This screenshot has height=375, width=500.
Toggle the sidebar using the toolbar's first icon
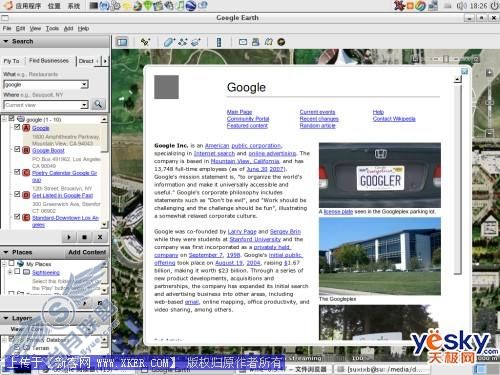point(122,42)
